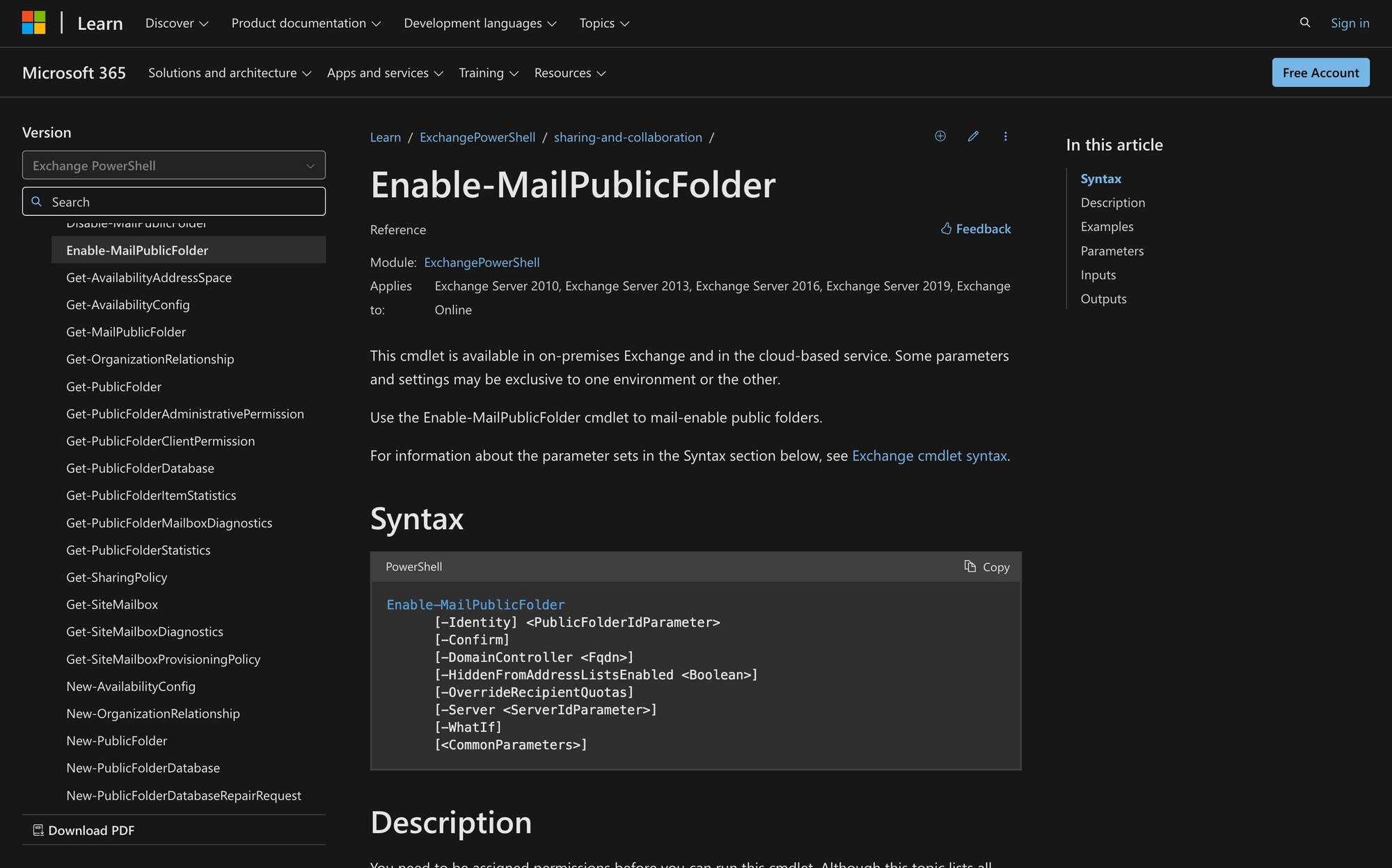Viewport: 1392px width, 868px height.
Task: Click the Microsoft Learn search icon
Action: coord(1305,21)
